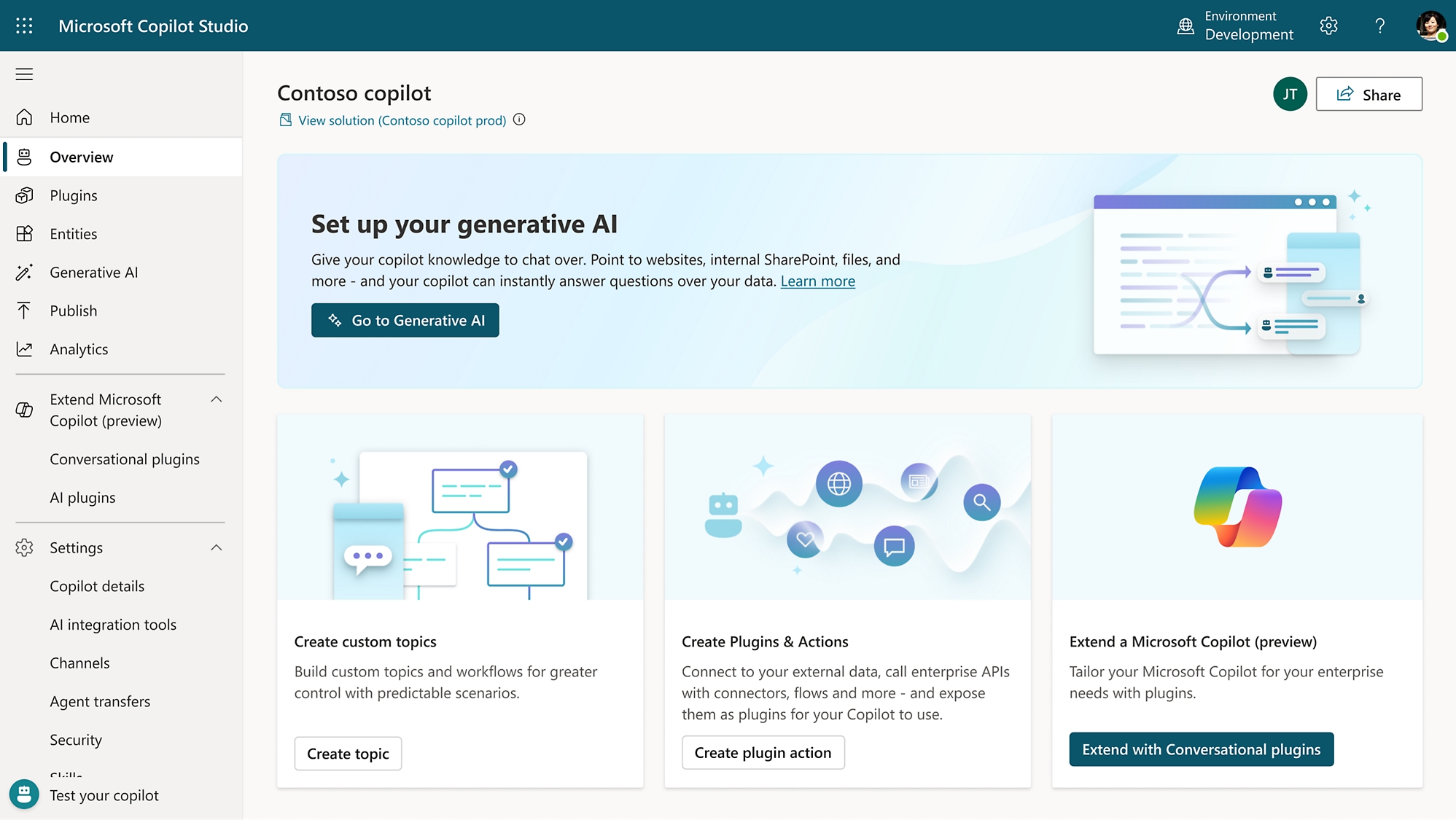
Task: Select Conversational plugins menu item
Action: tap(124, 457)
